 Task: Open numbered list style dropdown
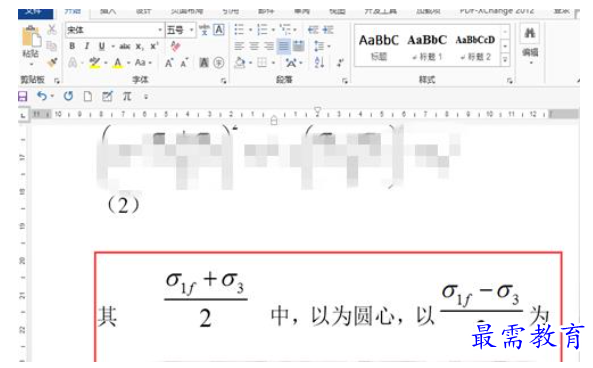coord(273,30)
